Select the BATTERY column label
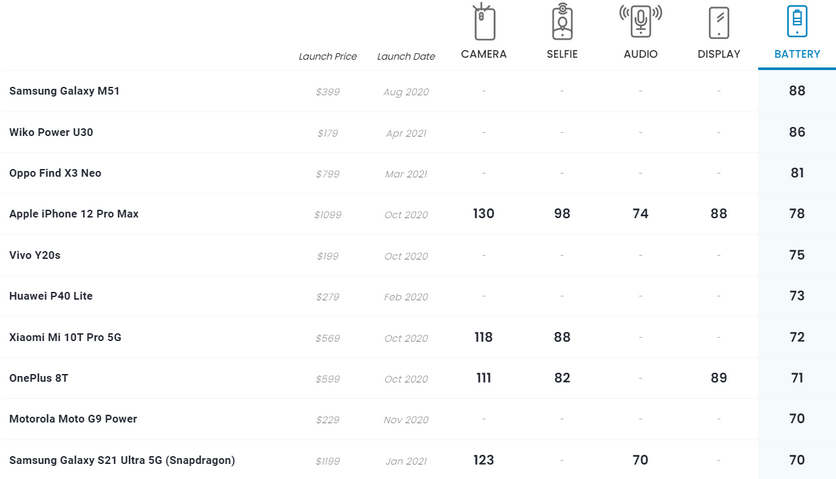This screenshot has height=479, width=836. point(797,54)
